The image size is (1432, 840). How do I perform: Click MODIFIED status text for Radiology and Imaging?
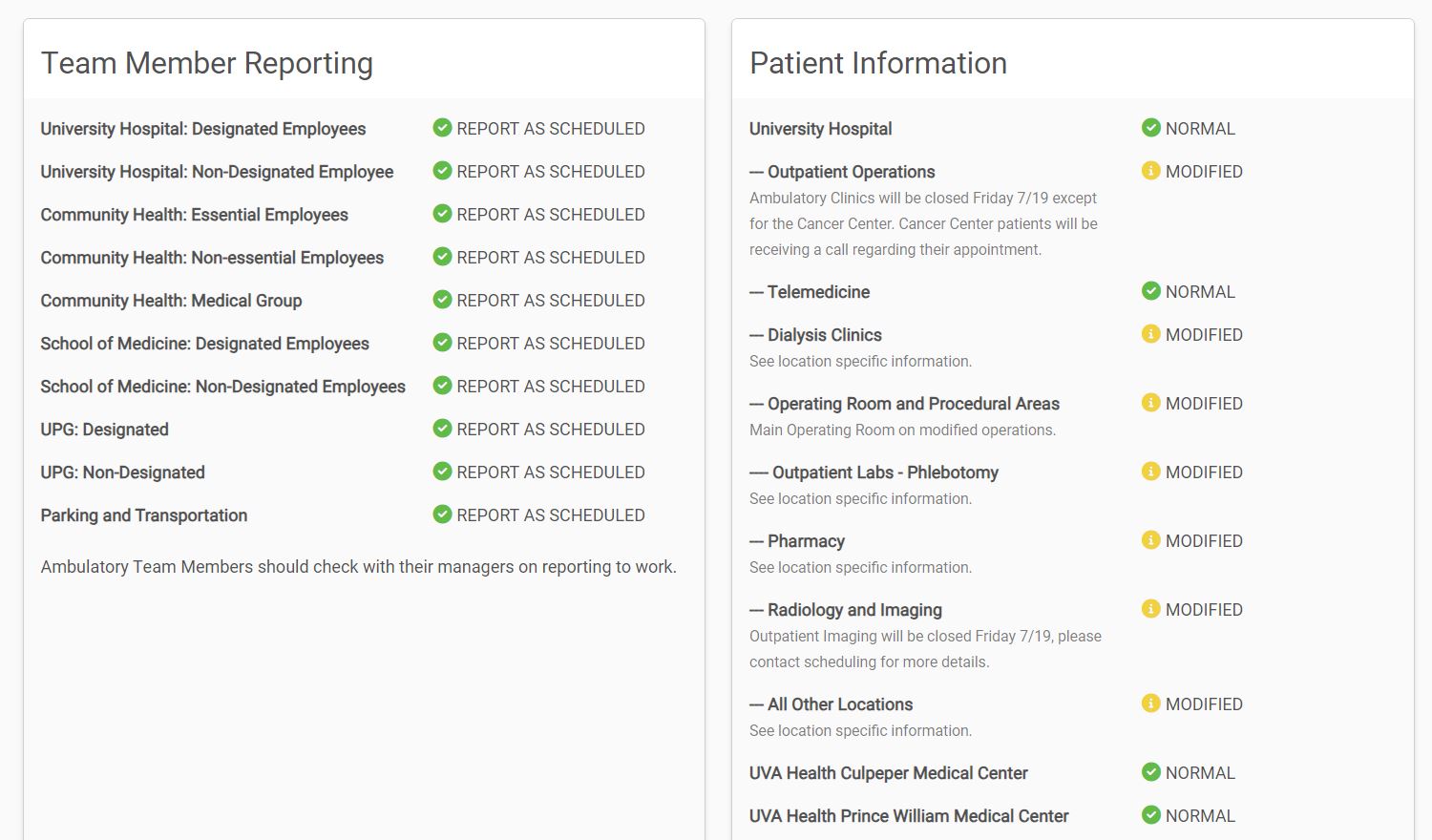point(1204,610)
